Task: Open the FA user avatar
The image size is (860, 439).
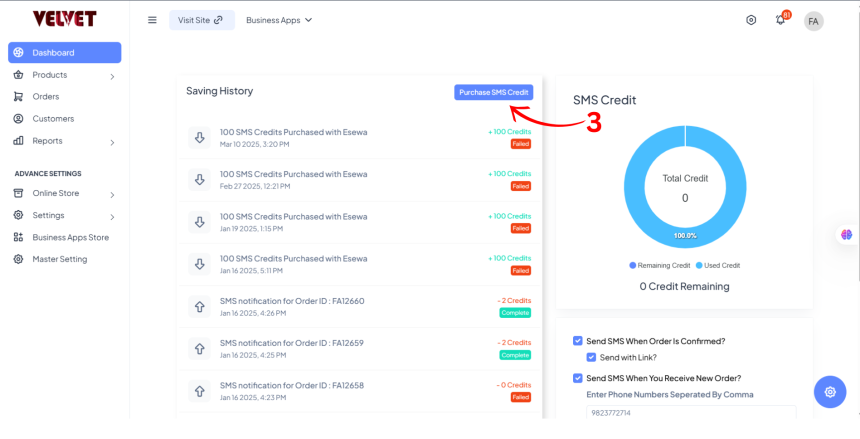Action: click(814, 21)
